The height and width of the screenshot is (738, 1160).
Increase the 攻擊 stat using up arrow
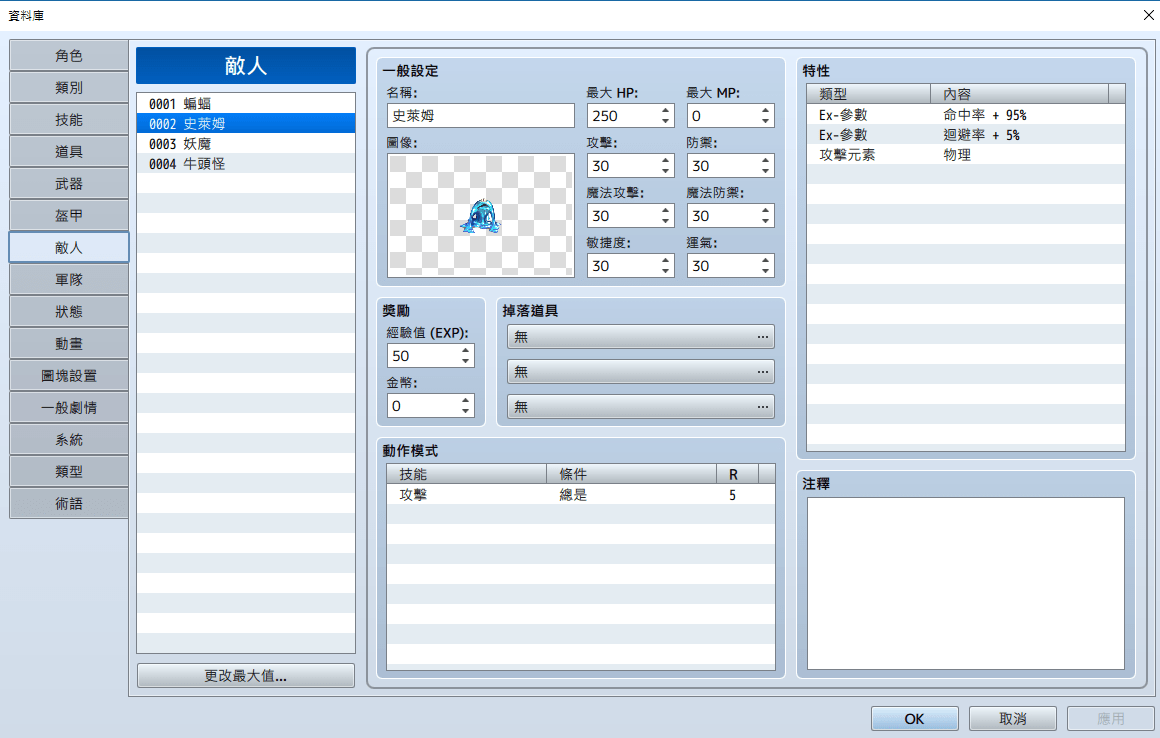pyautogui.click(x=666, y=160)
